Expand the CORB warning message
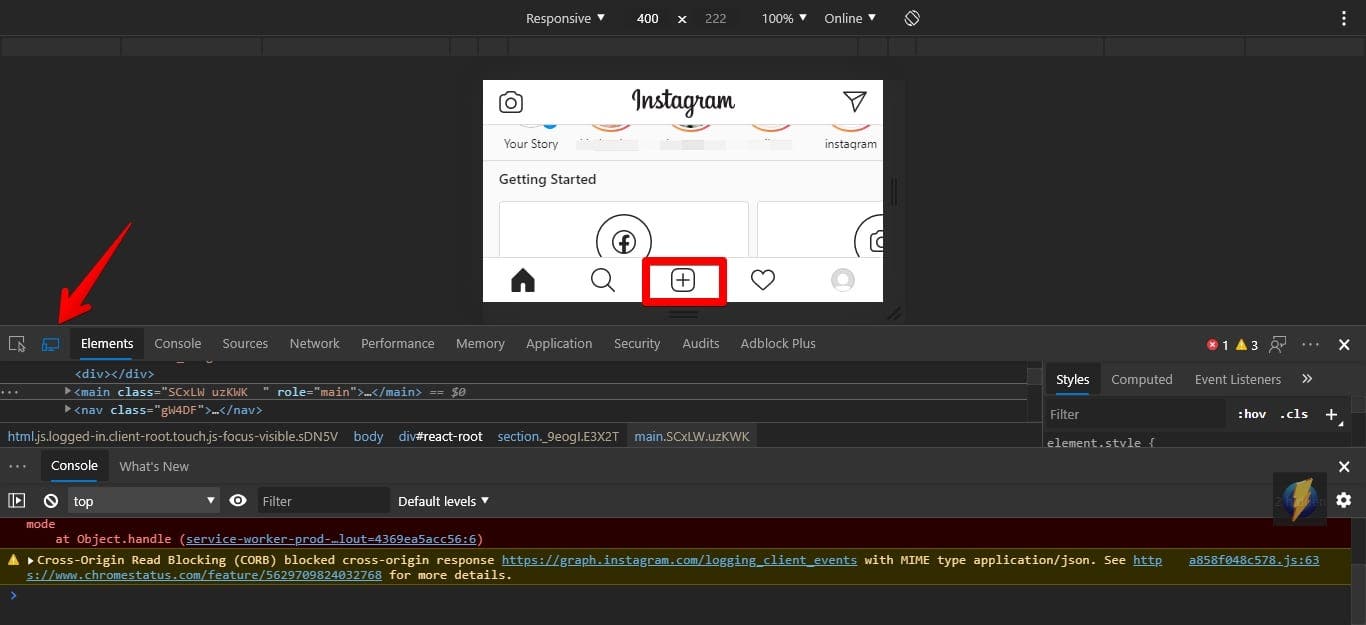 [x=31, y=560]
